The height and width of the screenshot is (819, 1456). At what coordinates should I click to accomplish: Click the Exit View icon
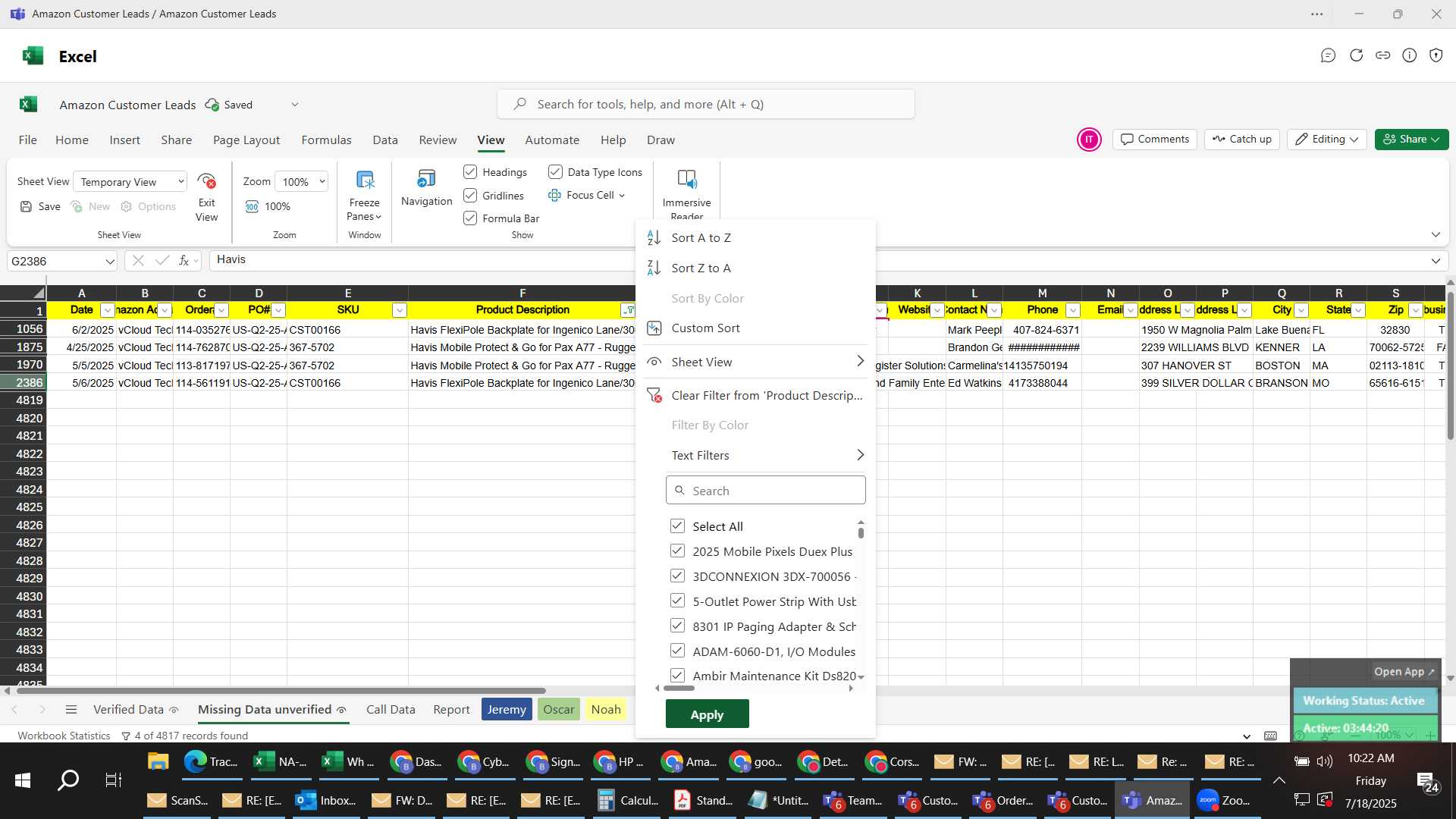click(206, 180)
